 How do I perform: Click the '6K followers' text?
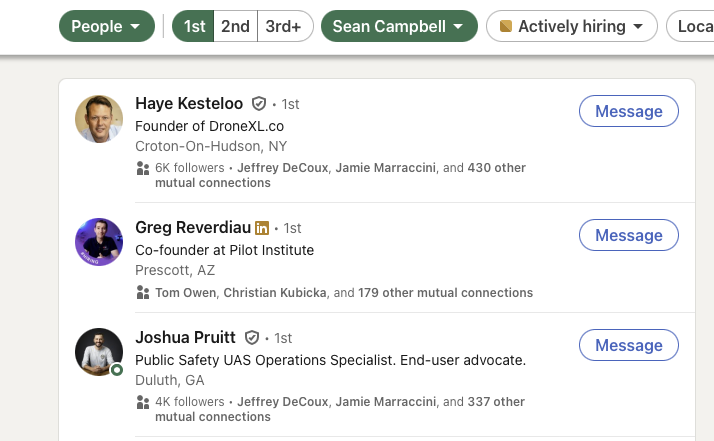click(x=190, y=168)
